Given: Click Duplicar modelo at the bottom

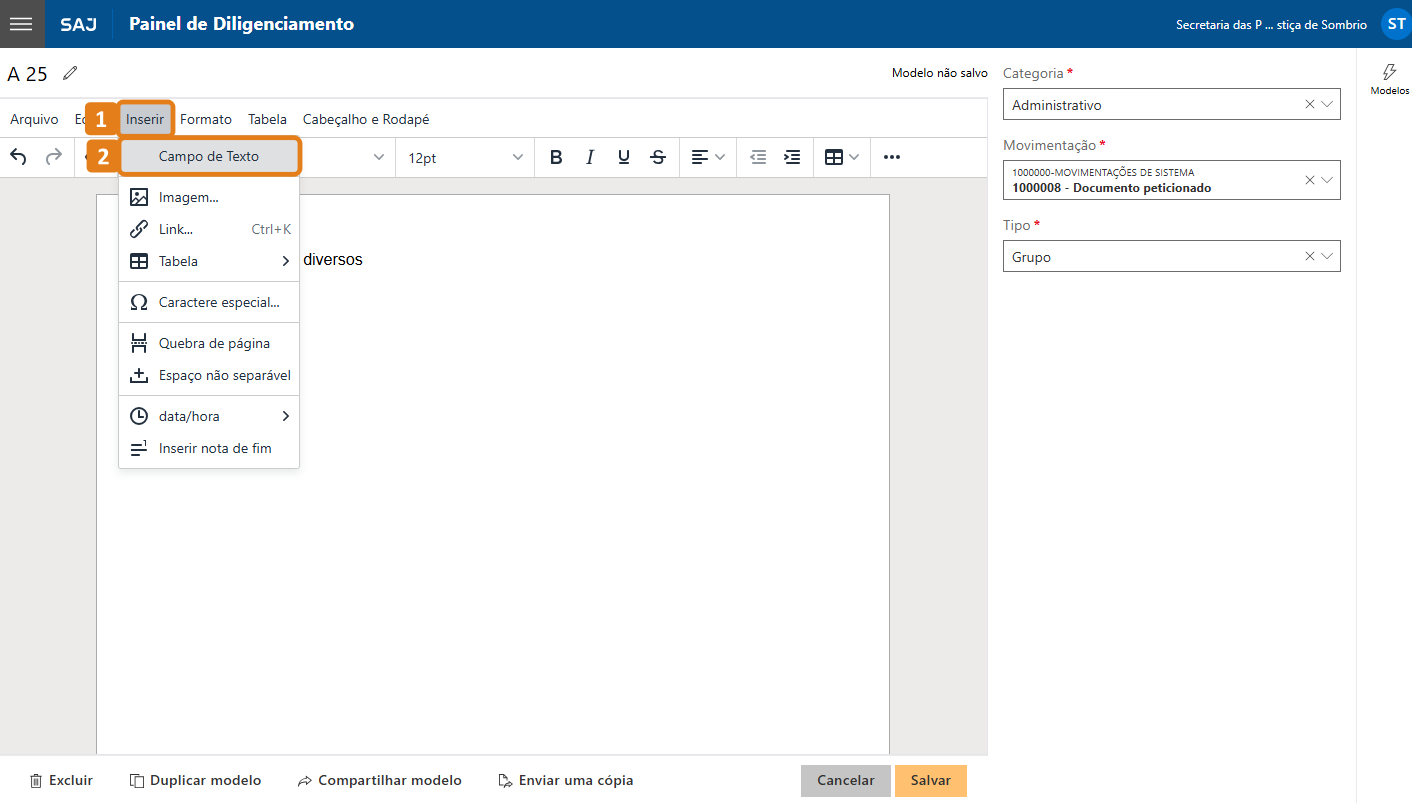Looking at the screenshot, I should pos(195,780).
